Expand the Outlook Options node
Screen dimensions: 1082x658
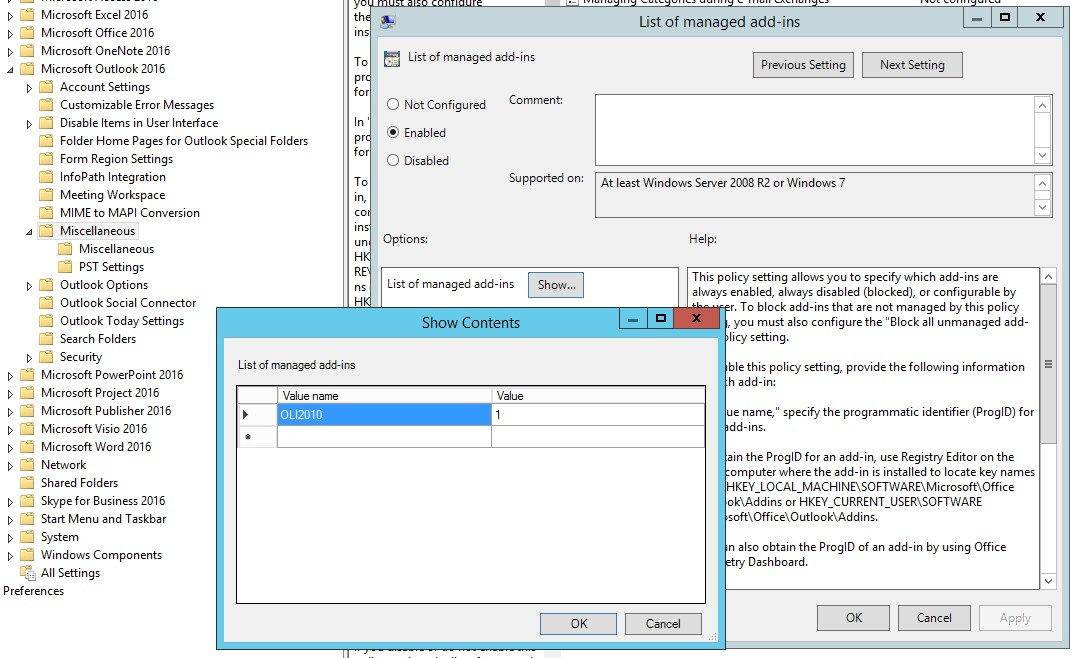tap(29, 286)
